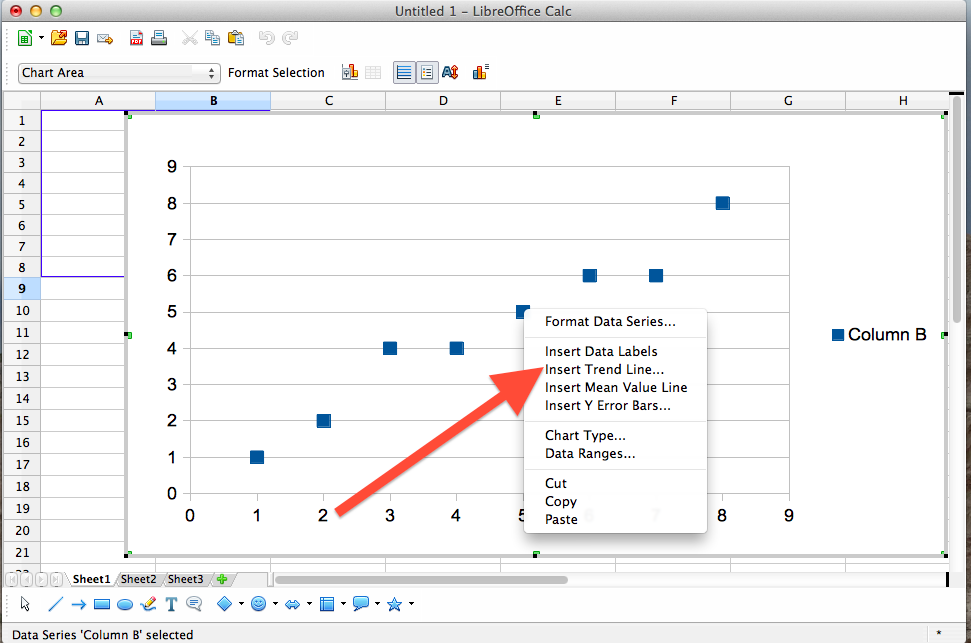Viewport: 971px width, 643px height.
Task: Switch to the Sheet1 tab
Action: click(91, 579)
